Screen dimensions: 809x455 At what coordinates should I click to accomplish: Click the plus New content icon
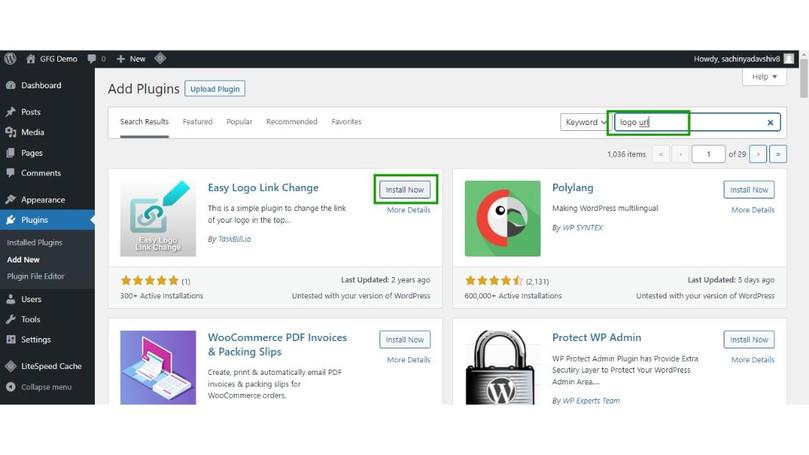point(121,59)
